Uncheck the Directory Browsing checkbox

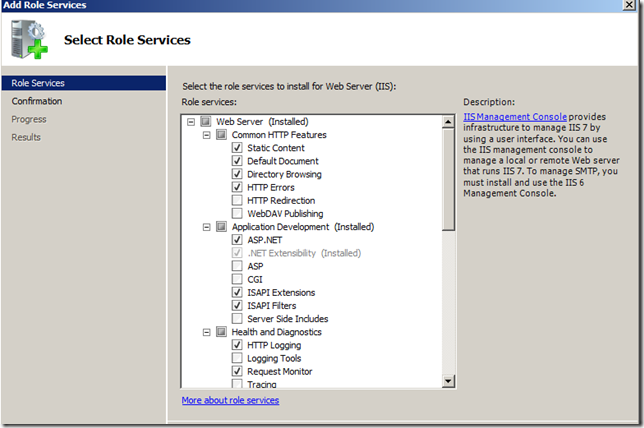click(x=237, y=174)
